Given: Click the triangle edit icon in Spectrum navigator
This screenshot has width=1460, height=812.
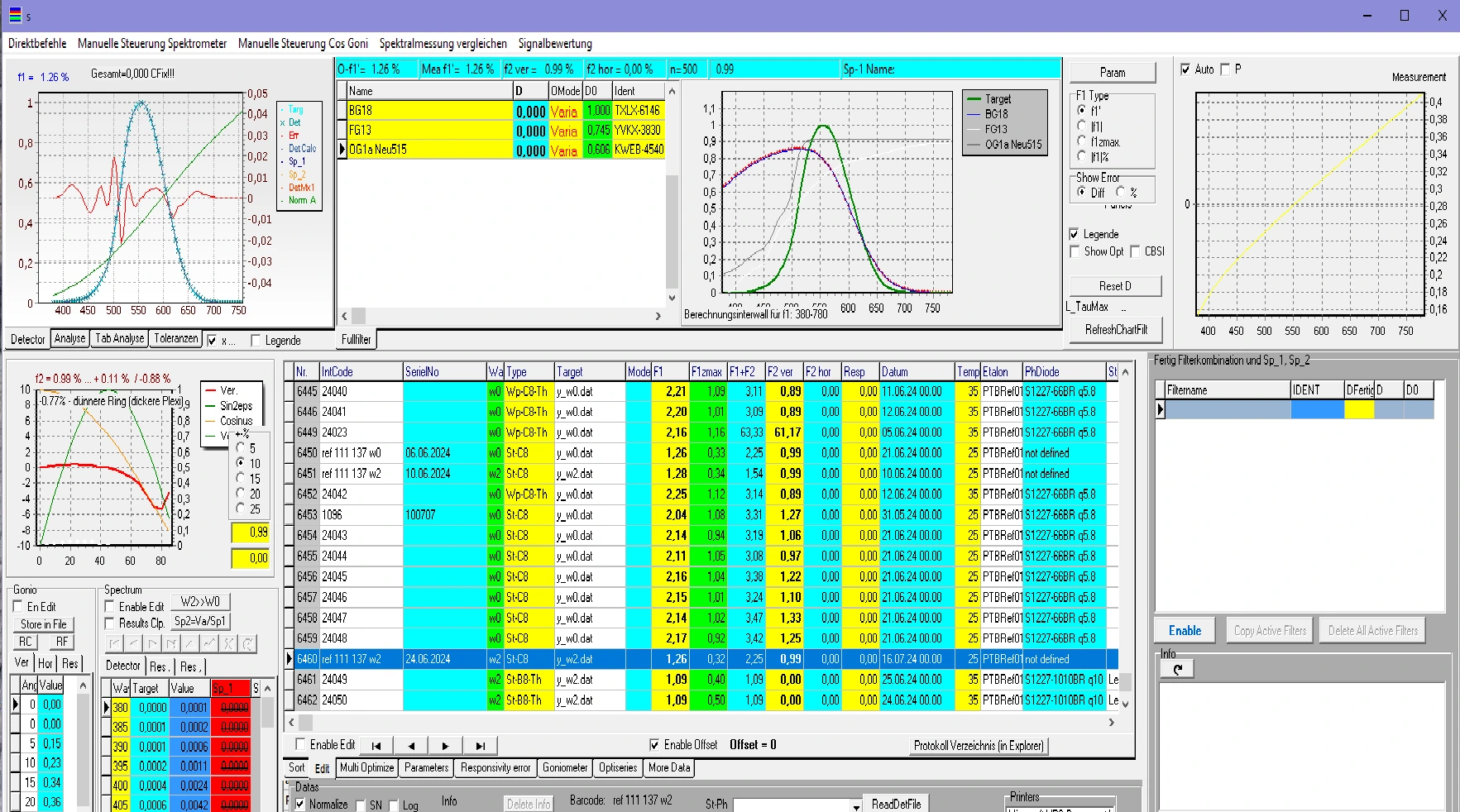Looking at the screenshot, I should (x=190, y=643).
